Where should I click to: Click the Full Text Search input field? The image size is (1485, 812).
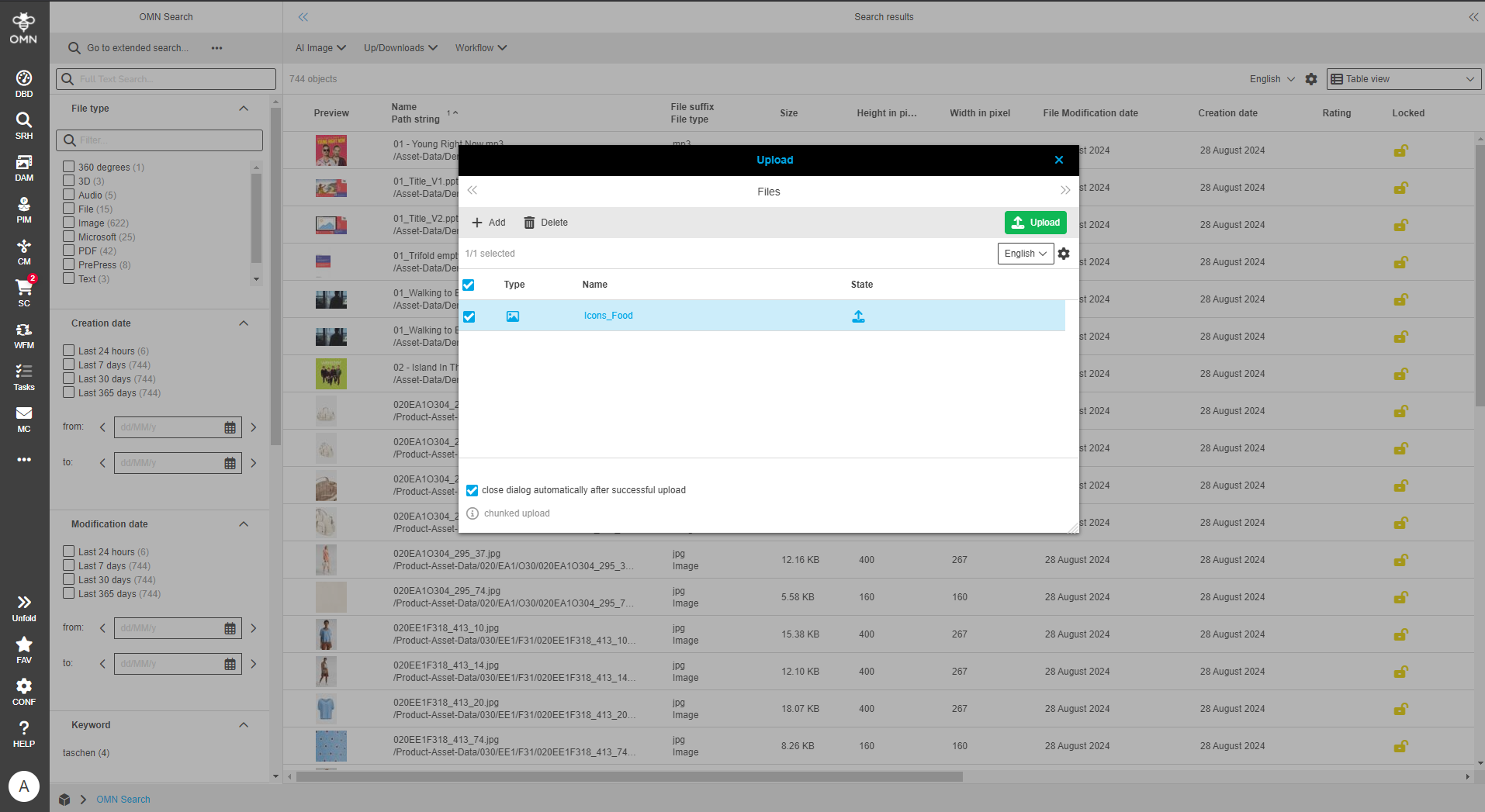point(165,78)
